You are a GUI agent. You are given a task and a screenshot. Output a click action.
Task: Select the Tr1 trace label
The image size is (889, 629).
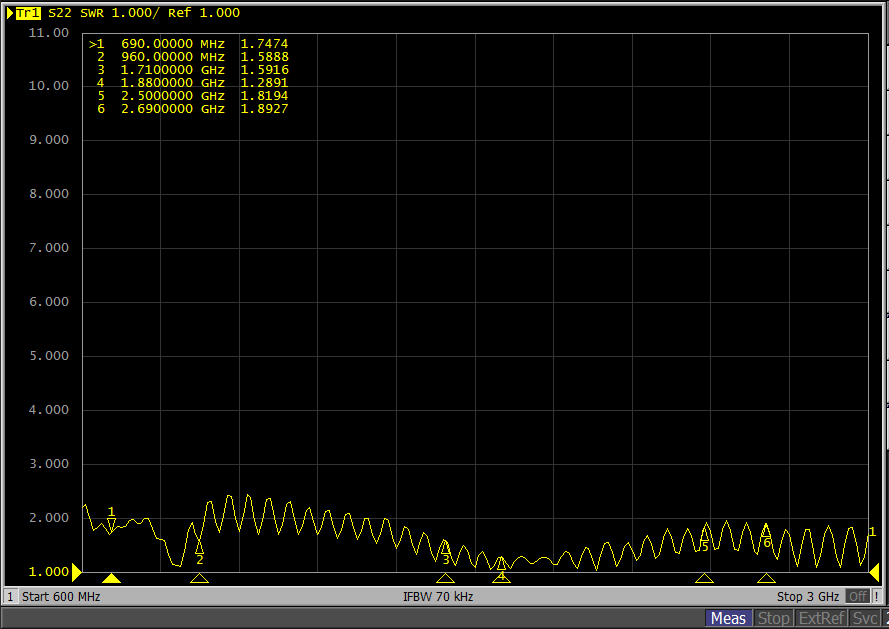coord(28,13)
